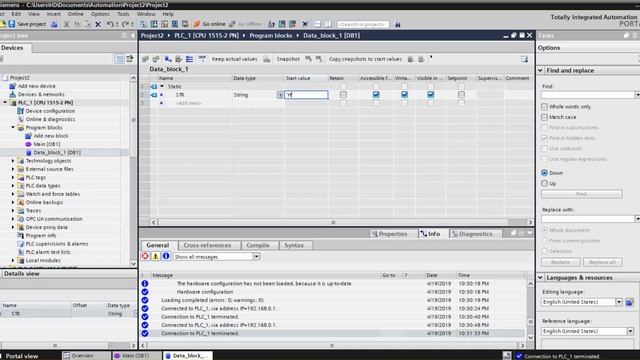Expand the PLC tags folder
This screenshot has height=360, width=640.
[x=13, y=178]
